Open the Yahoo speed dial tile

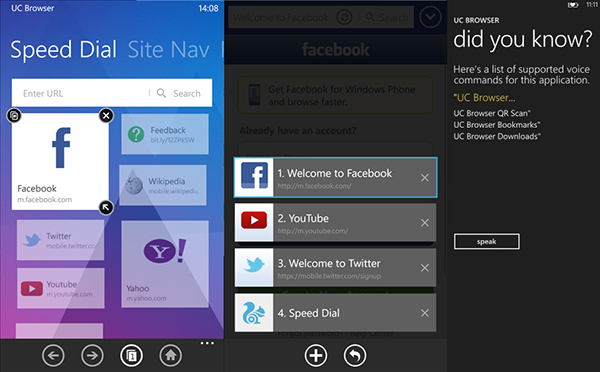165,264
